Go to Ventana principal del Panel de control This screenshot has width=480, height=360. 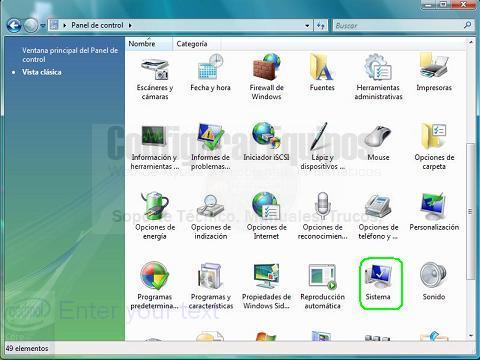[70, 55]
